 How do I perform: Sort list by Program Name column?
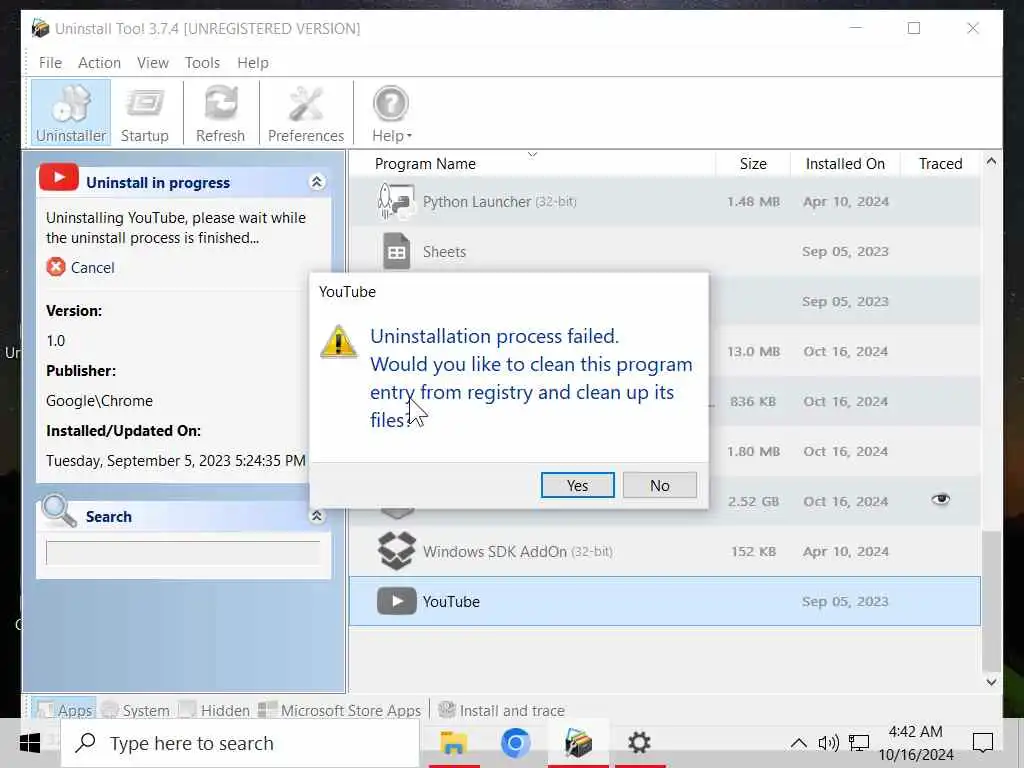(425, 164)
